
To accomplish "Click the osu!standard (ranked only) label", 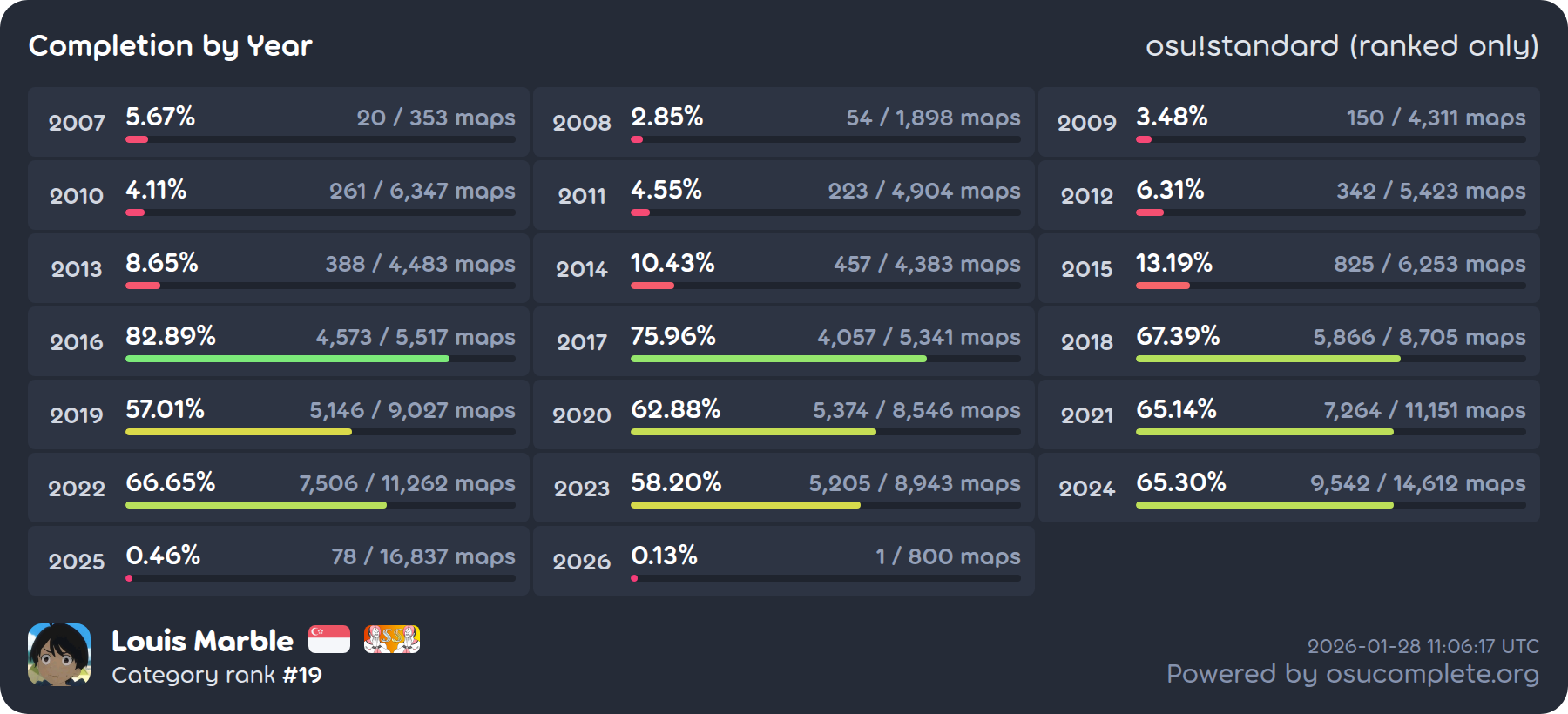I will (x=1342, y=45).
